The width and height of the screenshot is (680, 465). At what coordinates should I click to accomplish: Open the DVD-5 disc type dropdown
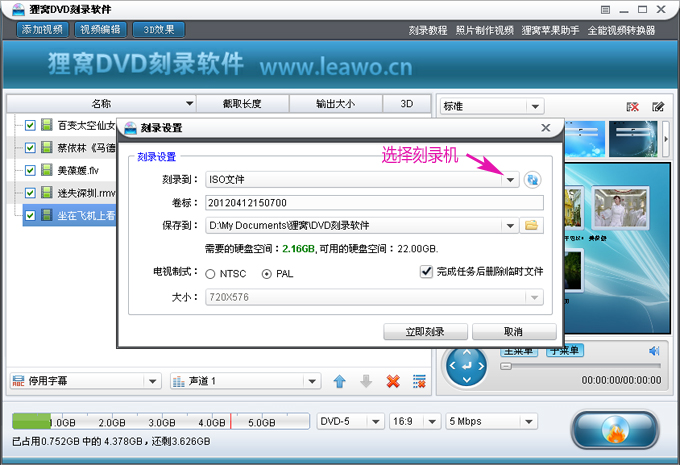(x=376, y=422)
